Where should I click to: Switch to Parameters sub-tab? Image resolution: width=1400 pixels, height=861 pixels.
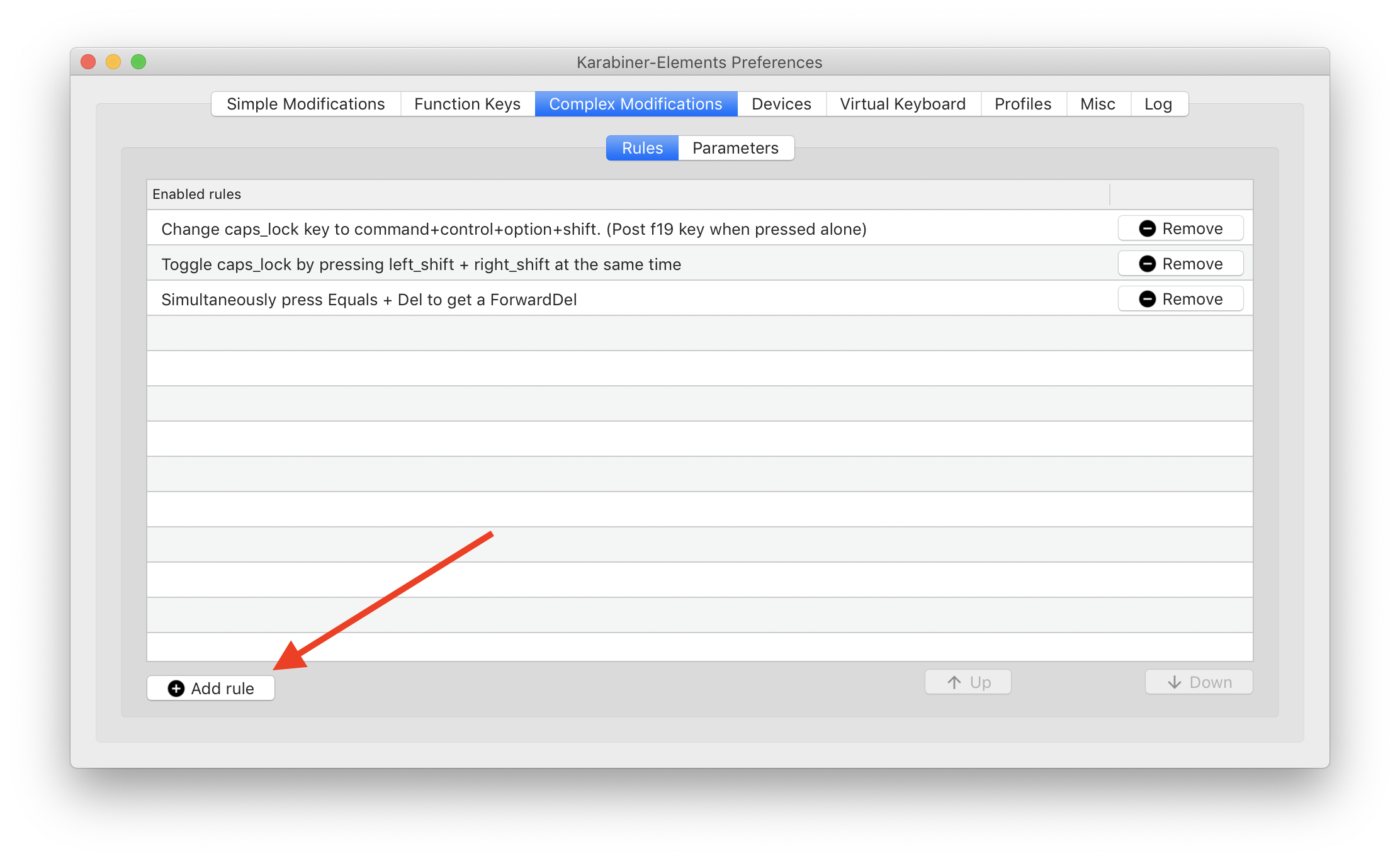[735, 148]
